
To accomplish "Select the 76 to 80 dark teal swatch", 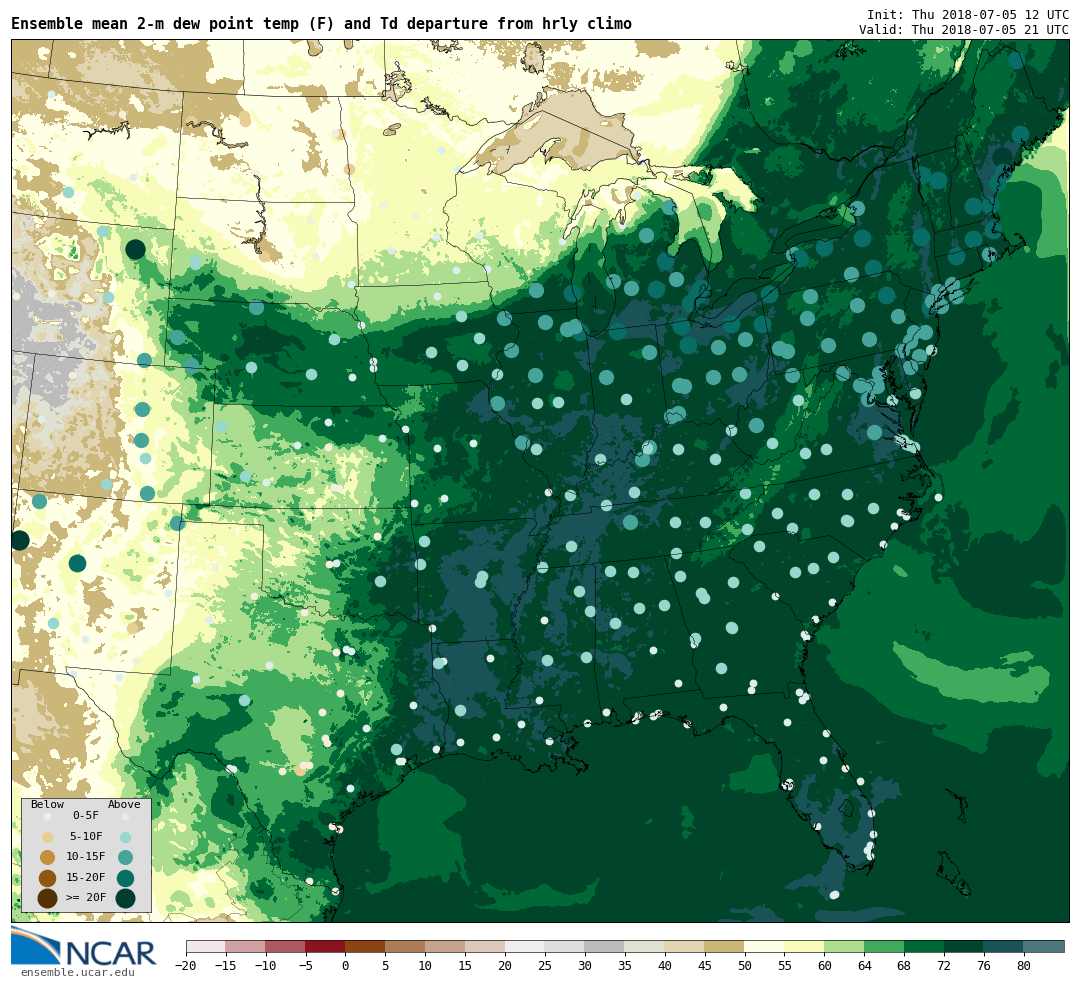I will [x=1005, y=946].
